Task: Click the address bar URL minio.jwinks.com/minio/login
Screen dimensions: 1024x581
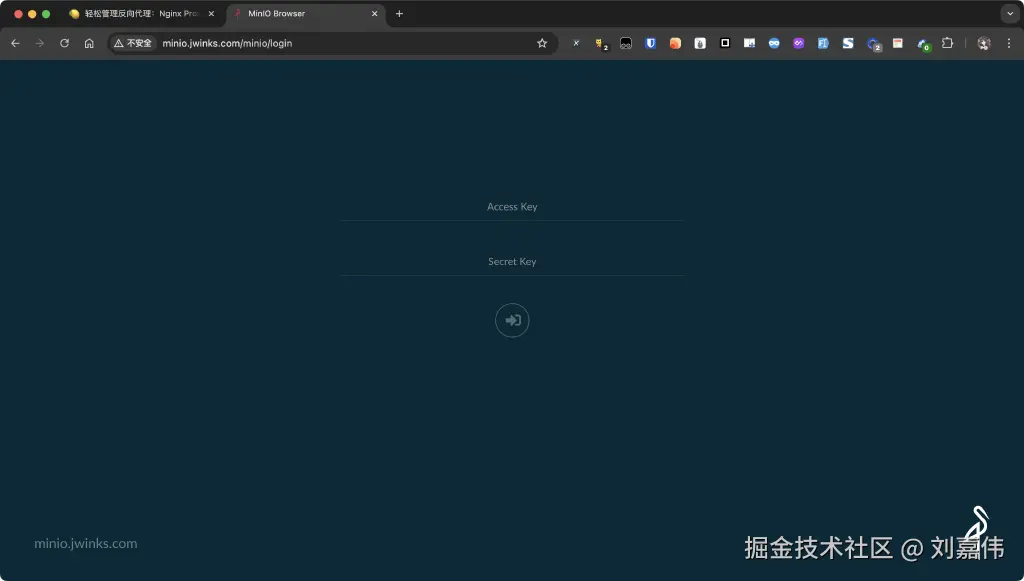Action: [227, 43]
